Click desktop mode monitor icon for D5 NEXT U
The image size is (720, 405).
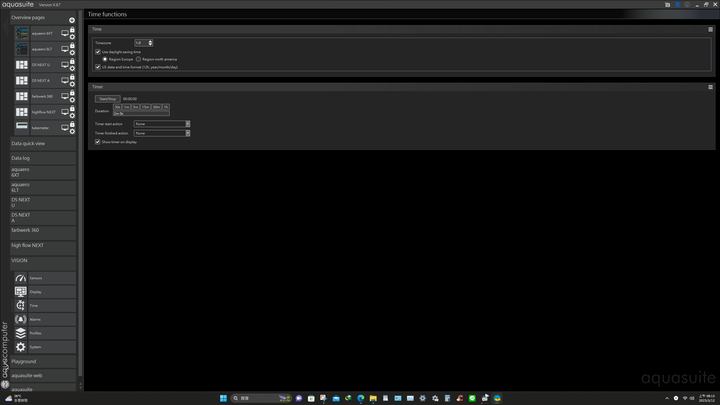point(65,65)
